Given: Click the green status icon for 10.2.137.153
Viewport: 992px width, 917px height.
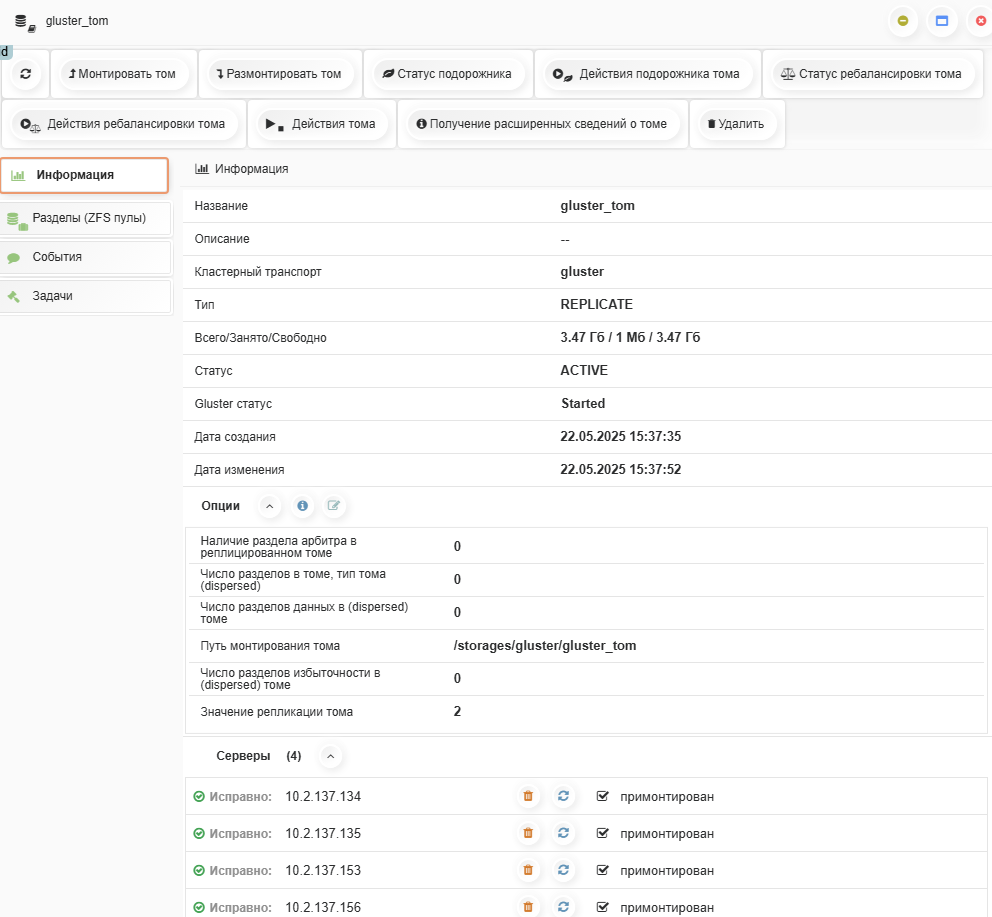Looking at the screenshot, I should pyautogui.click(x=199, y=871).
